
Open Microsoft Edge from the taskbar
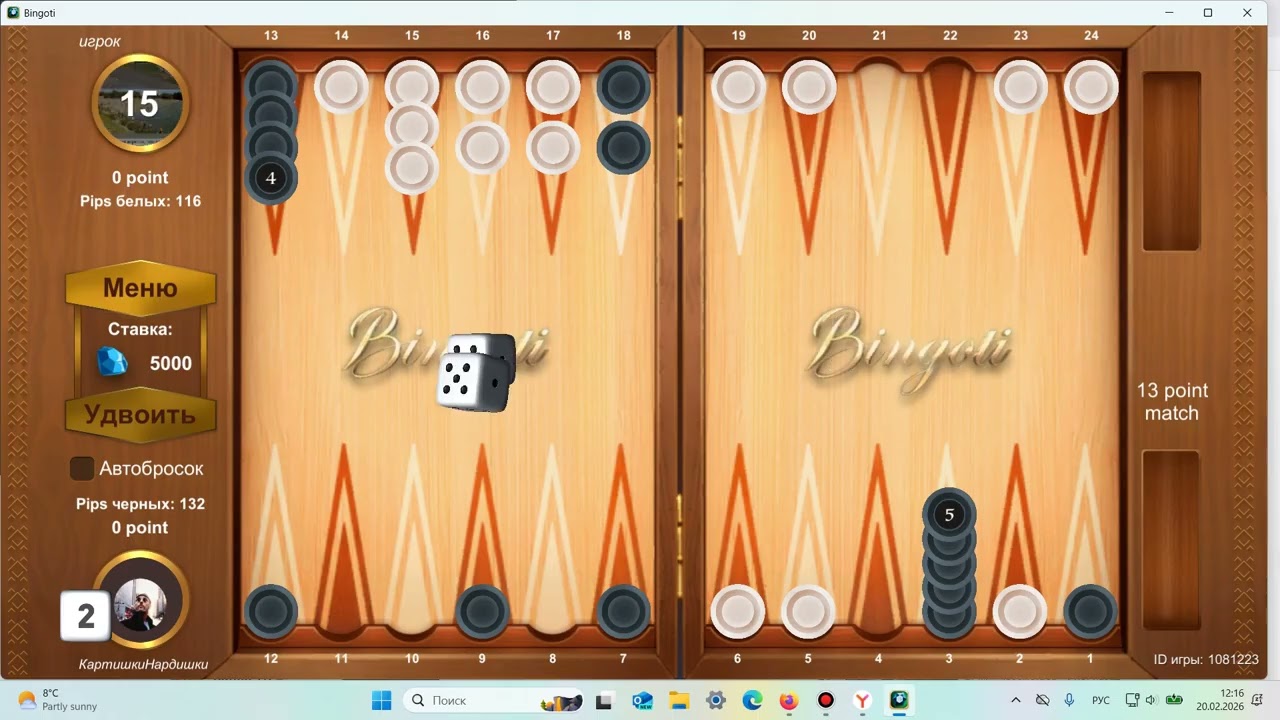coord(752,700)
